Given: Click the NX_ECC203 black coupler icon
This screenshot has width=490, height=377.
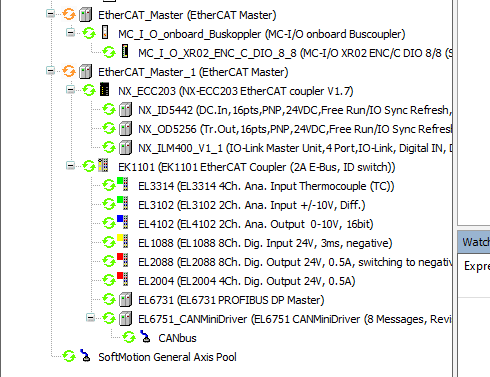Looking at the screenshot, I should coord(105,90).
